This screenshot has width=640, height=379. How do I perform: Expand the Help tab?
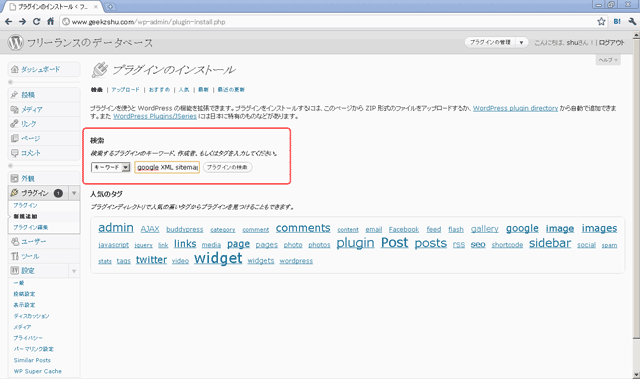pyautogui.click(x=608, y=60)
